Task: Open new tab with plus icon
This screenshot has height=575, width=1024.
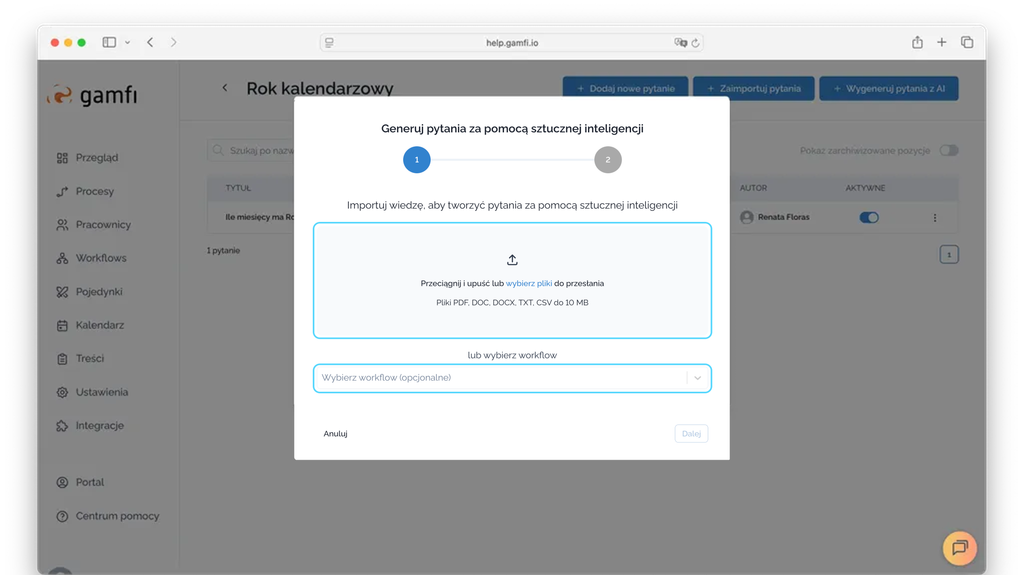Action: point(942,42)
